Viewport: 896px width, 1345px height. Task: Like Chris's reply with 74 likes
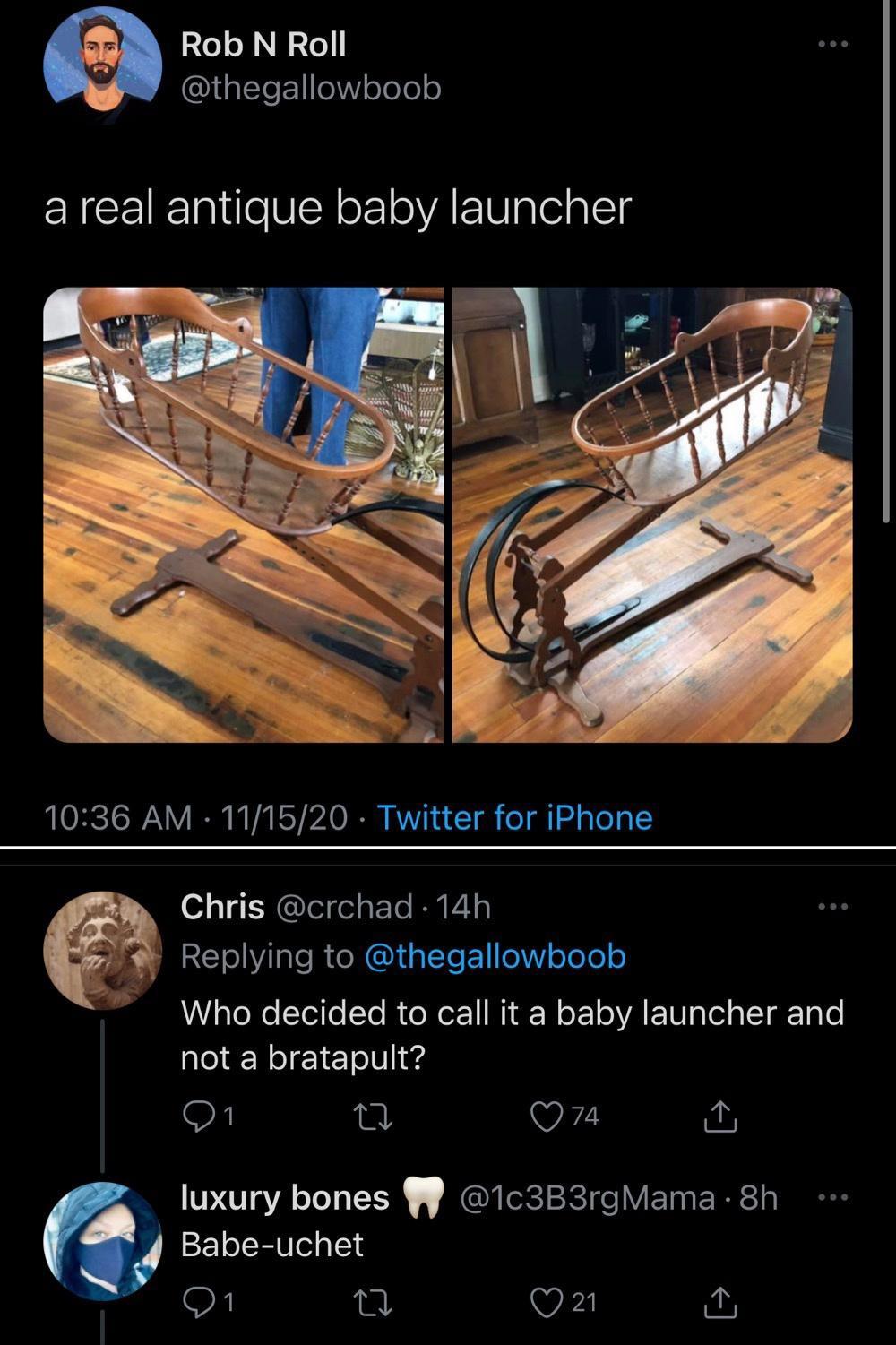tap(546, 1116)
